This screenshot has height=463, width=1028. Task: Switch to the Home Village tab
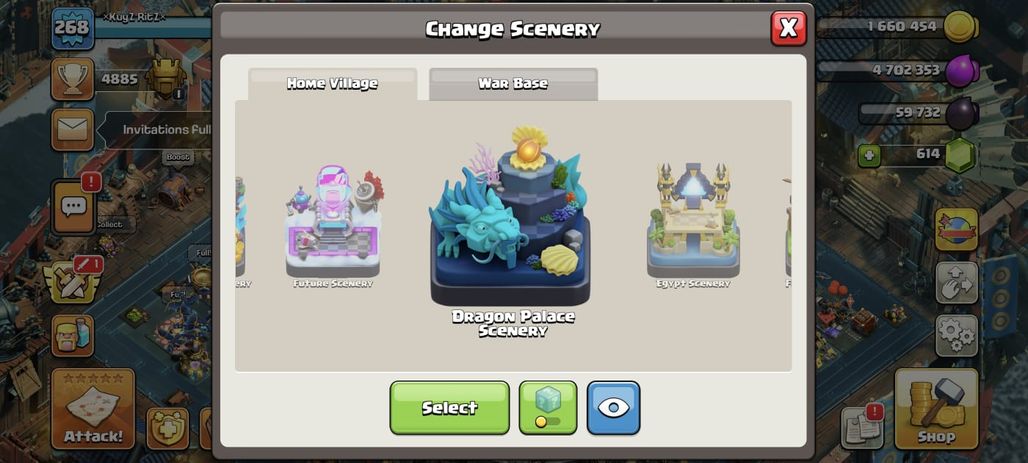[x=332, y=84]
